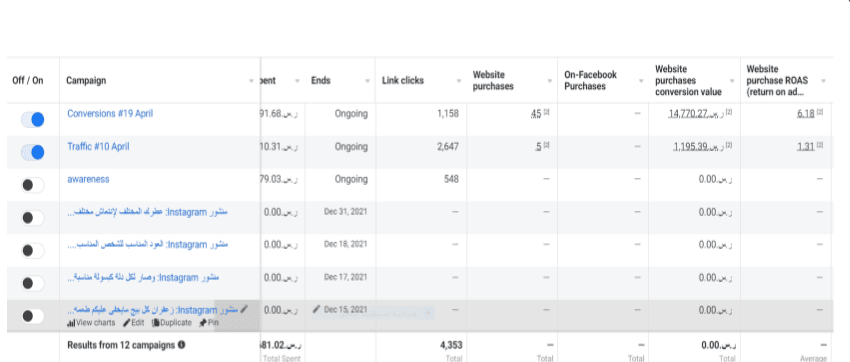Open the Traffic #10 April campaign link
Viewport: 850px width, 362px height.
click(x=98, y=147)
